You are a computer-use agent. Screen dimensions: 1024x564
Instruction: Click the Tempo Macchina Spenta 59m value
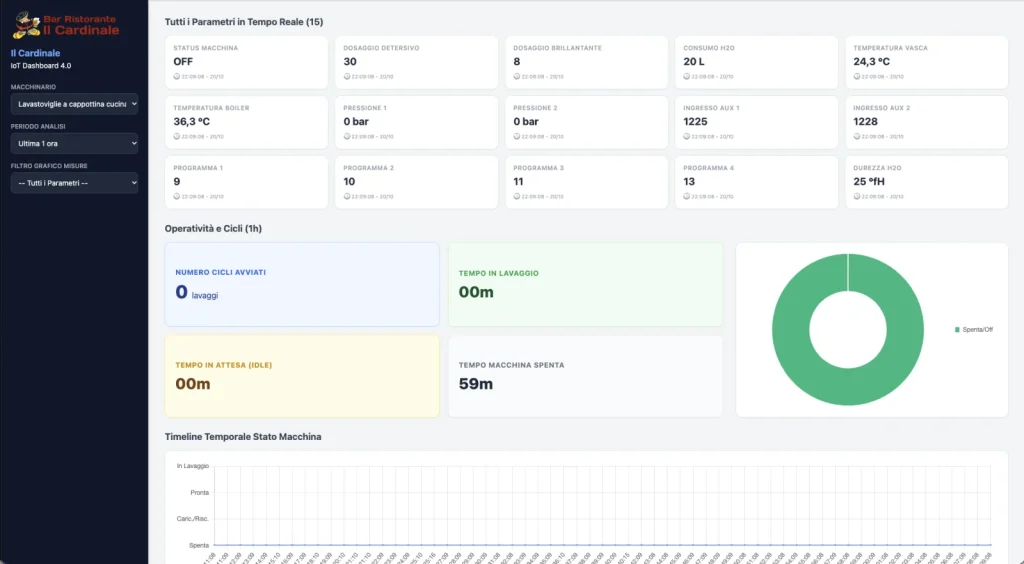[475, 384]
